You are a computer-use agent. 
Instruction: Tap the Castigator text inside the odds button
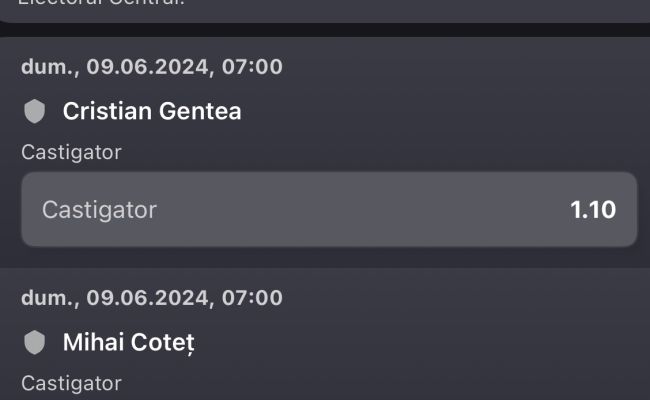coord(99,210)
